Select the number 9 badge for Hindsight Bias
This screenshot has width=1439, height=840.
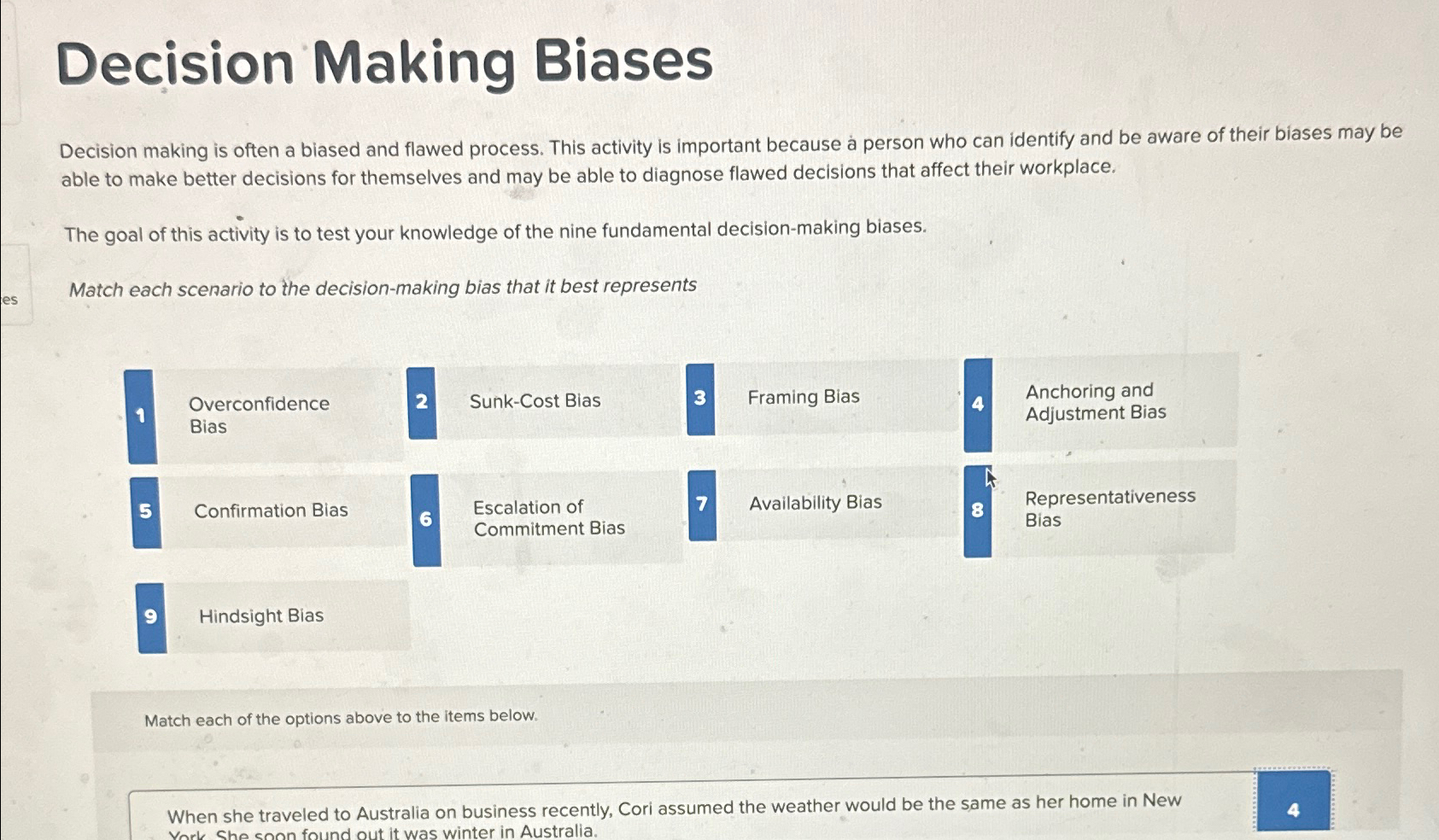(x=151, y=615)
